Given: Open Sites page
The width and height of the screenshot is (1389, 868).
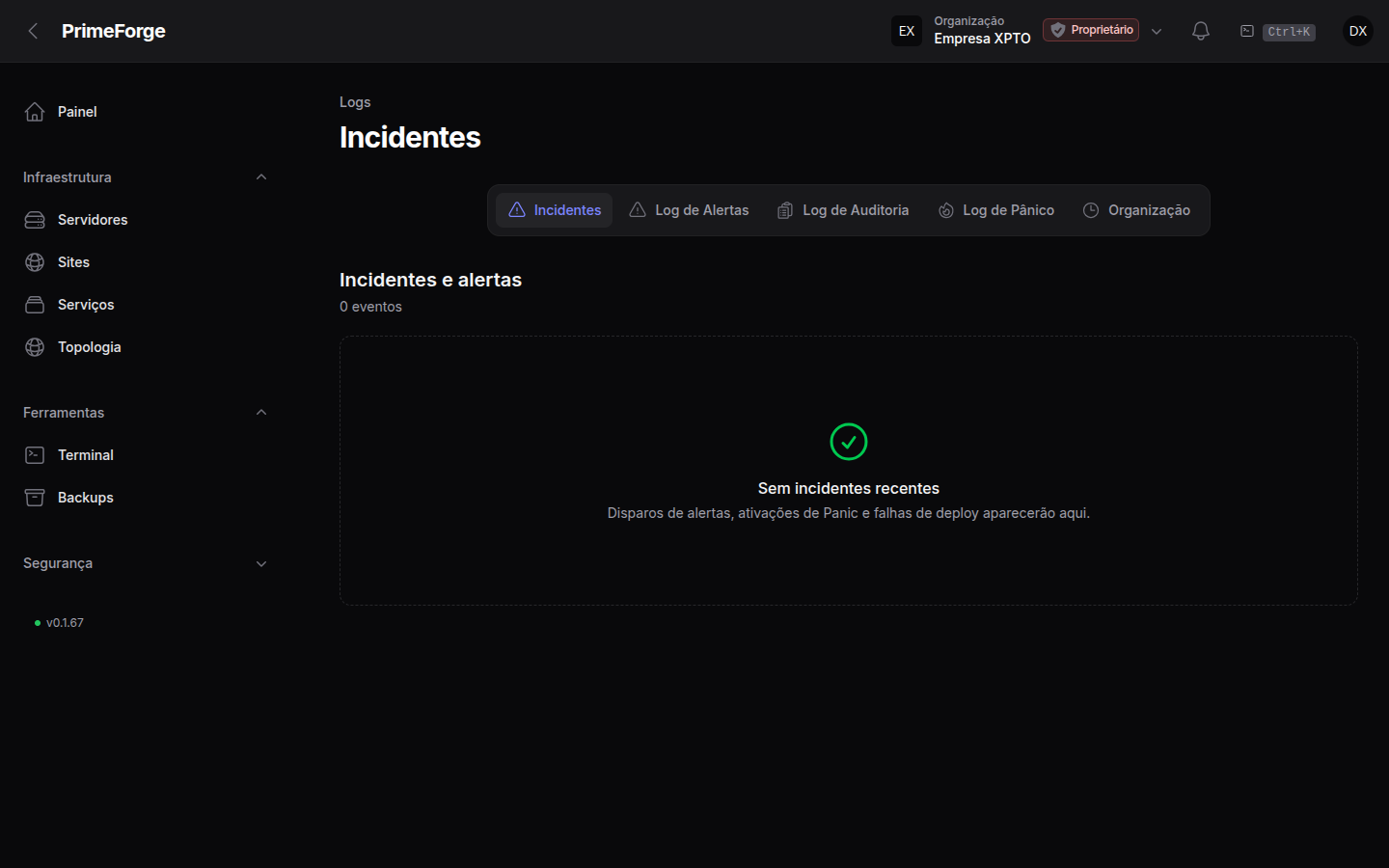Looking at the screenshot, I should coord(145,262).
